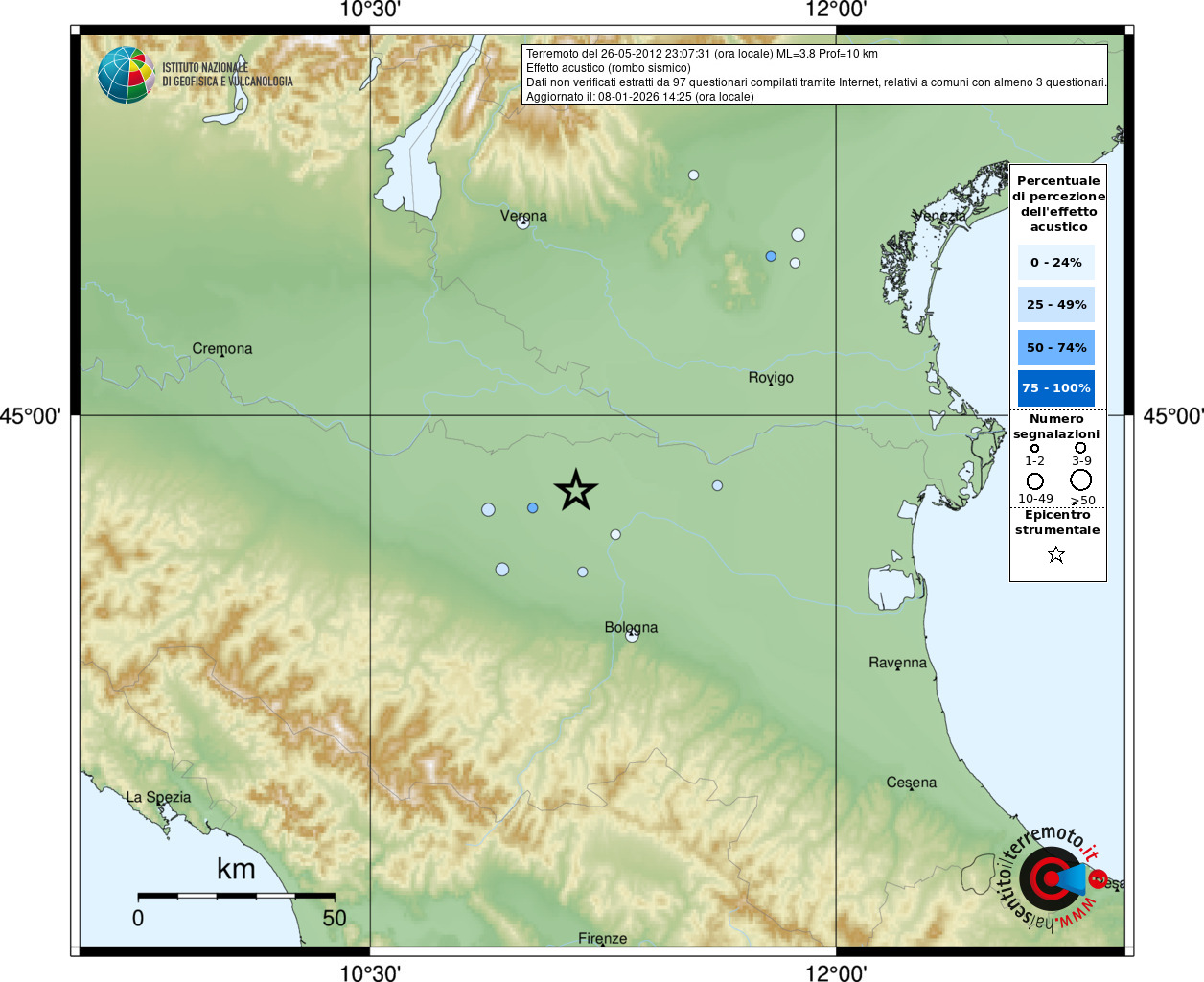
Task: Click the northernmost report circle
Action: click(693, 175)
